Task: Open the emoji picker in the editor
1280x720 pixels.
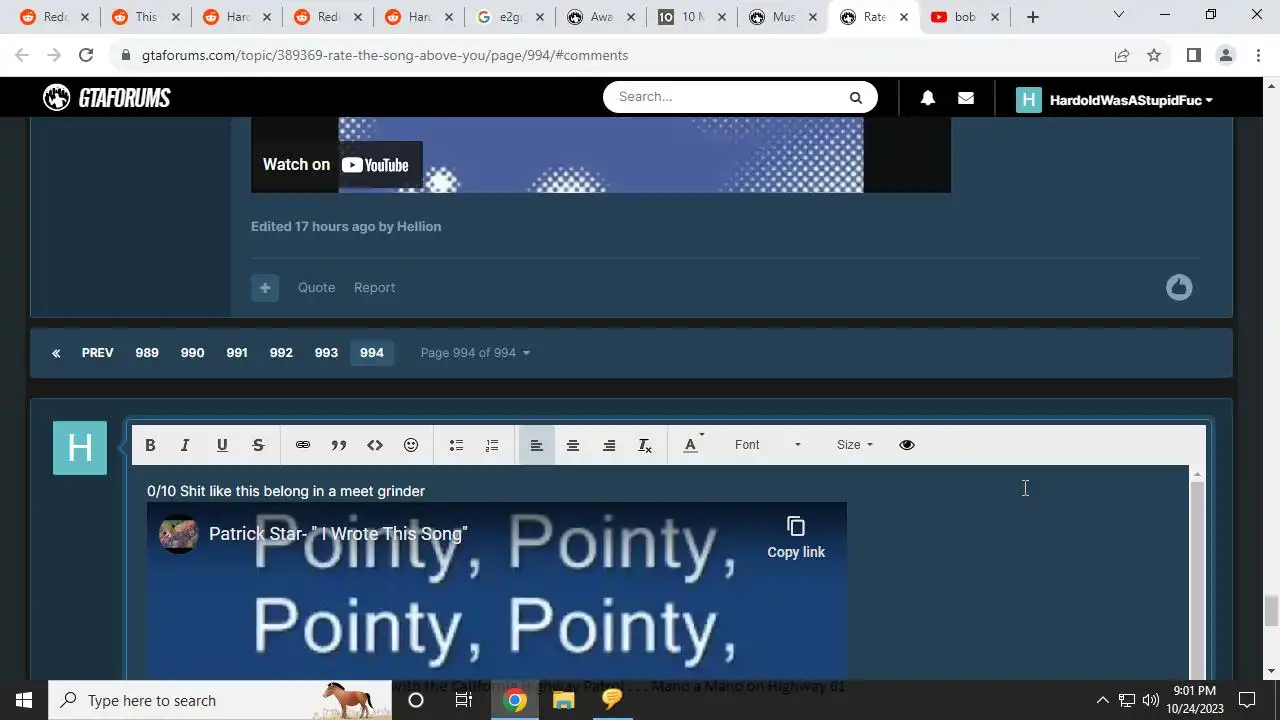Action: coord(411,445)
